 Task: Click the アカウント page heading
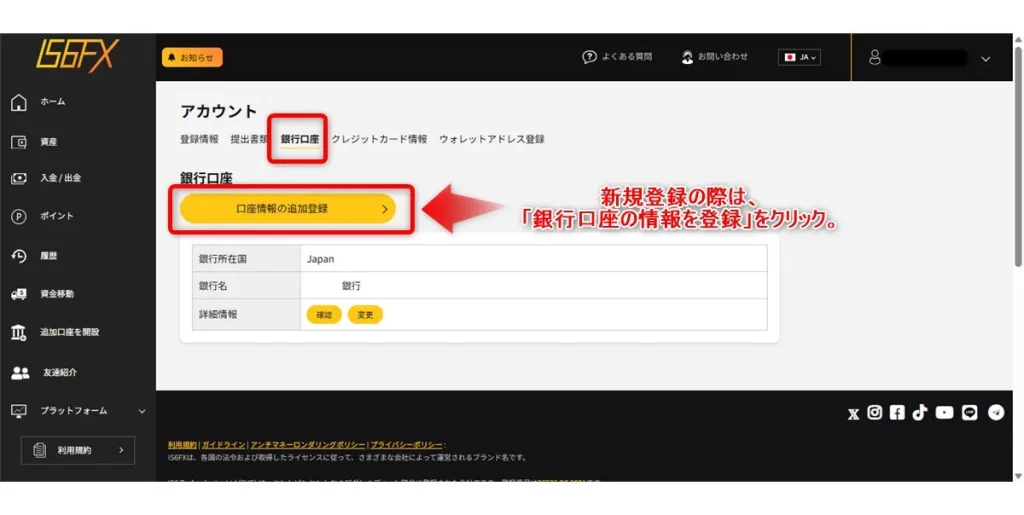219,112
